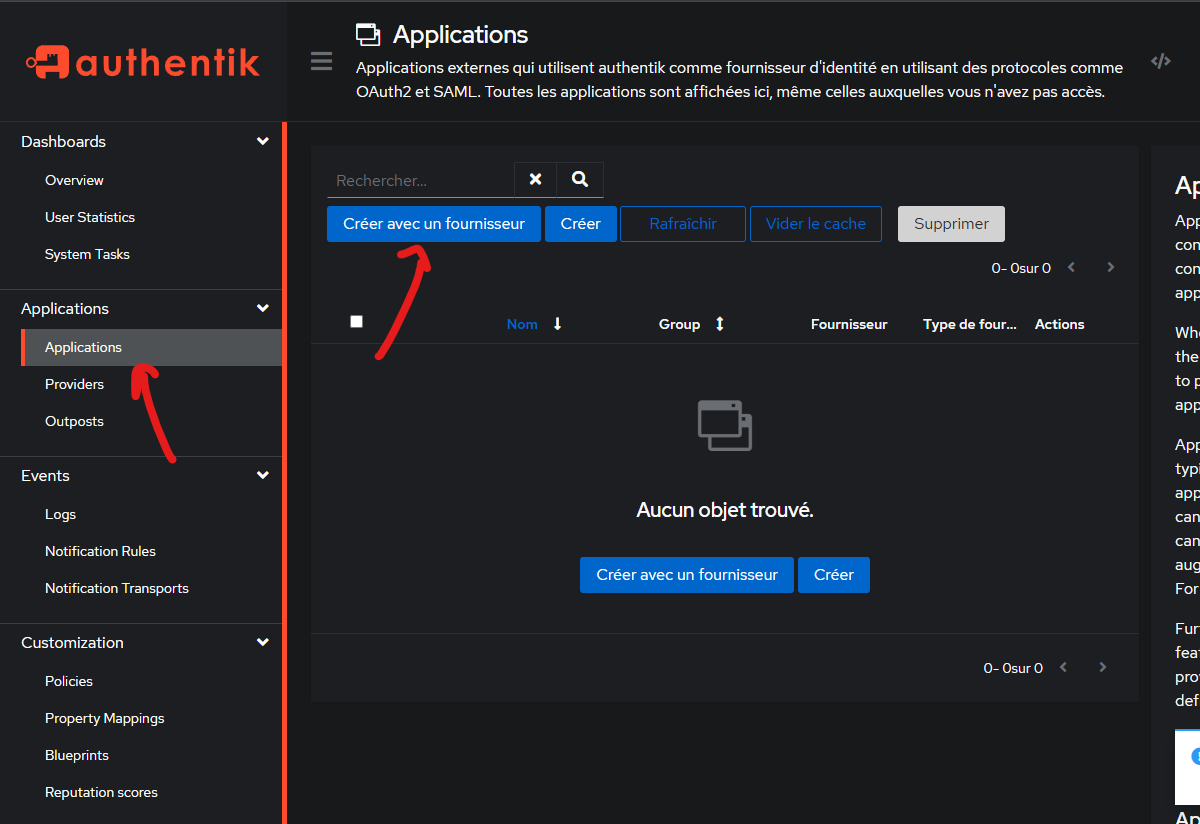Viewport: 1200px width, 824px height.
Task: Open User Statistics page
Action: click(90, 217)
